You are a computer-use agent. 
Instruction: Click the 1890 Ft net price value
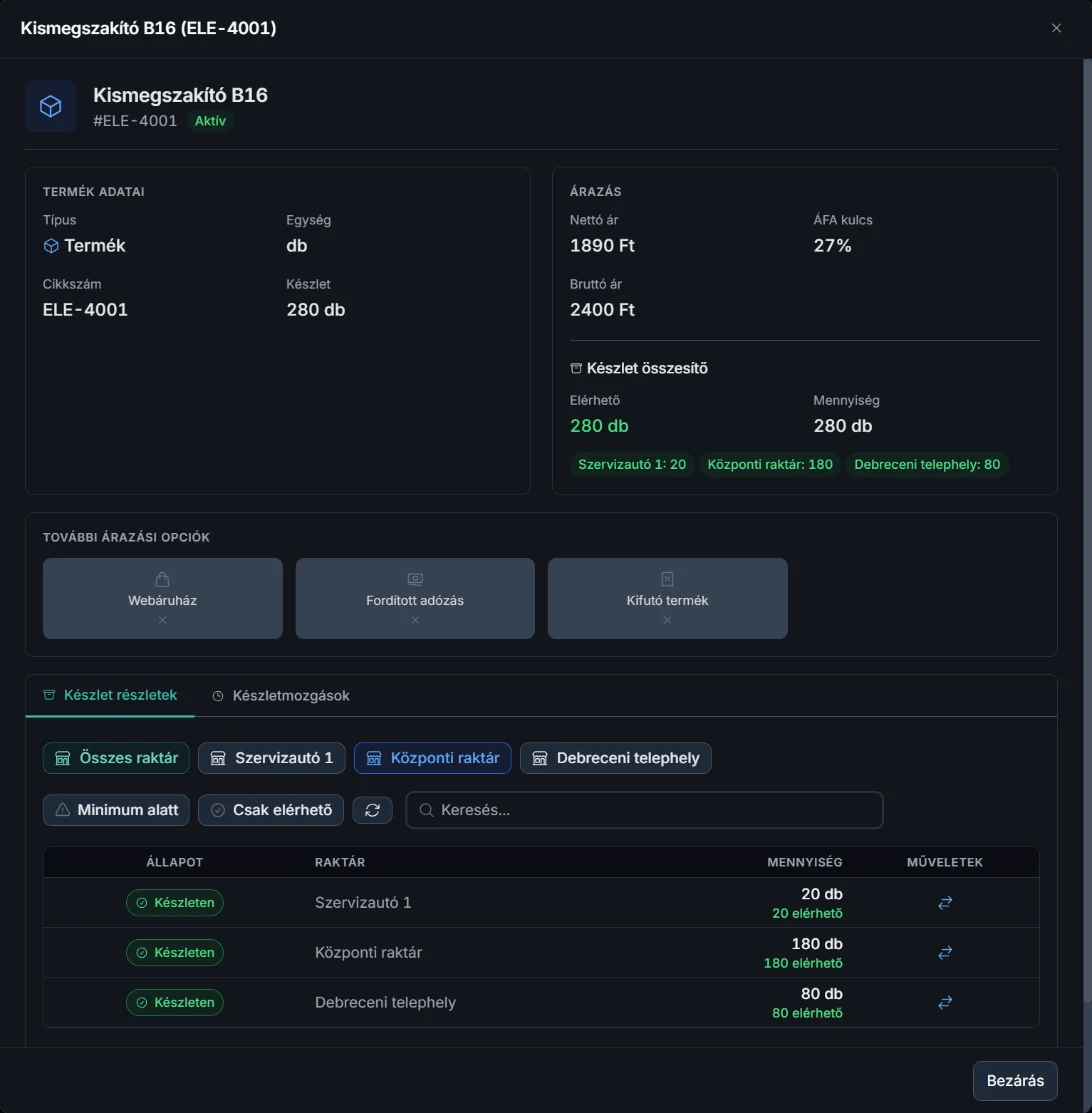click(602, 246)
